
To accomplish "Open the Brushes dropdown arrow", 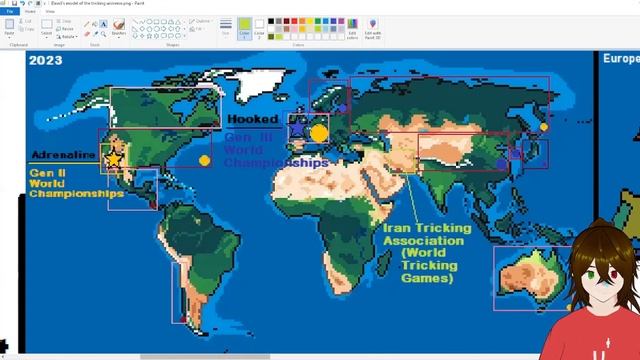I will [119, 38].
